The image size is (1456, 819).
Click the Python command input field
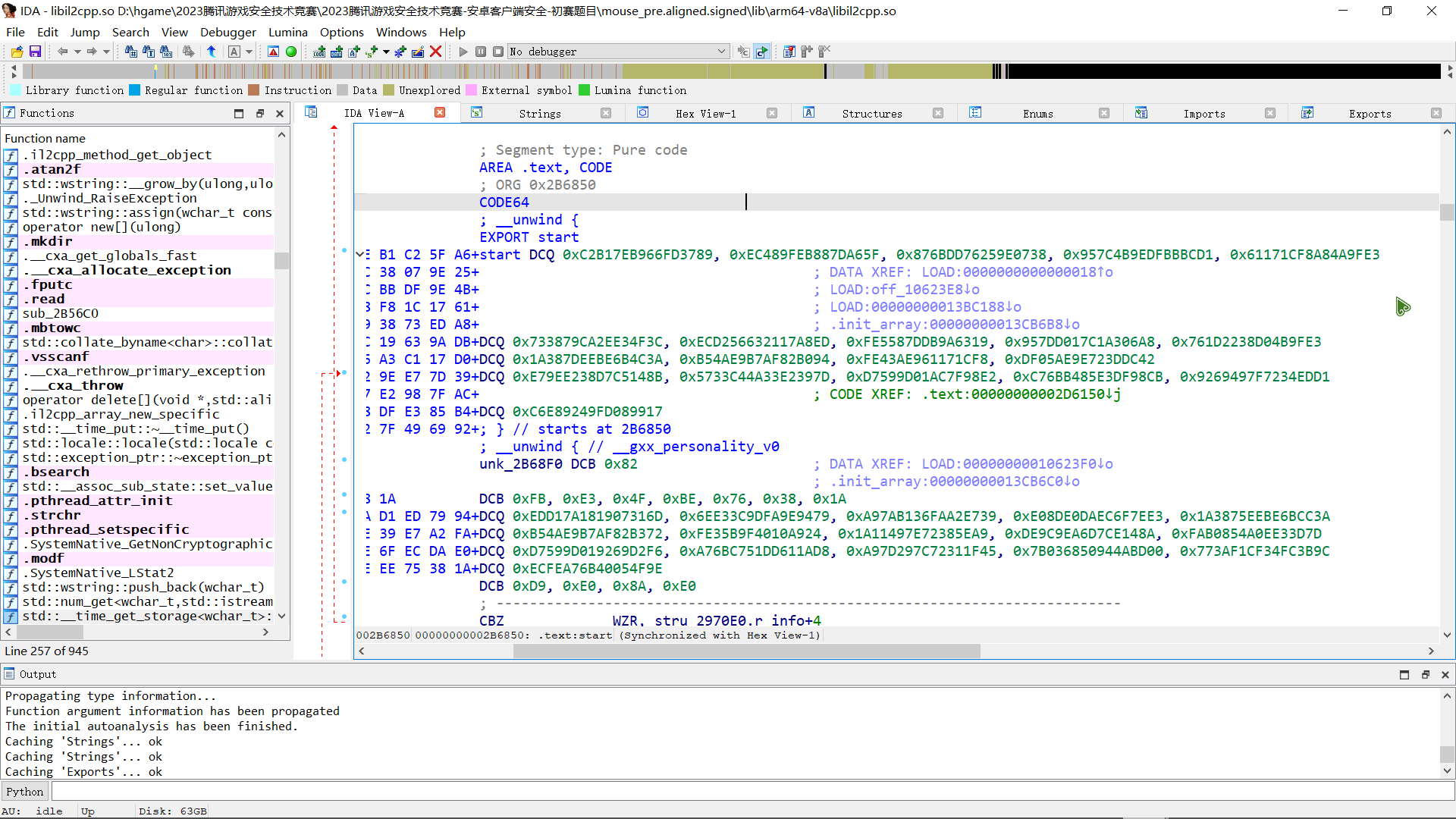(x=751, y=792)
